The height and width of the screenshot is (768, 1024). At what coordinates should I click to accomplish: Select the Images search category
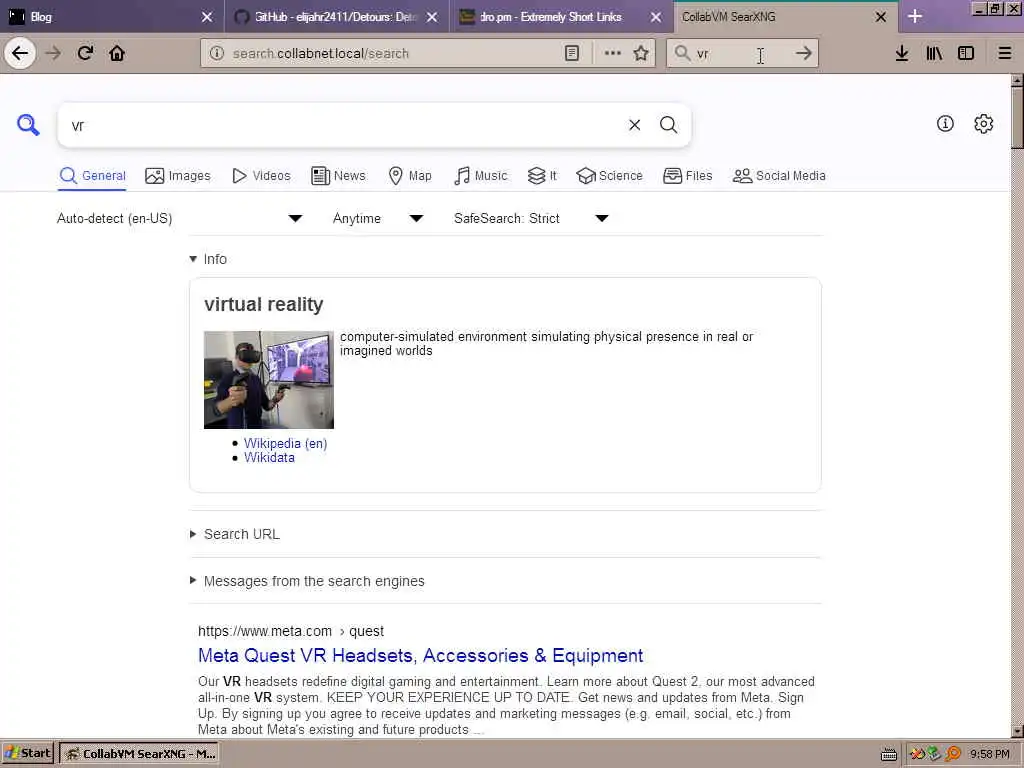[x=178, y=176]
